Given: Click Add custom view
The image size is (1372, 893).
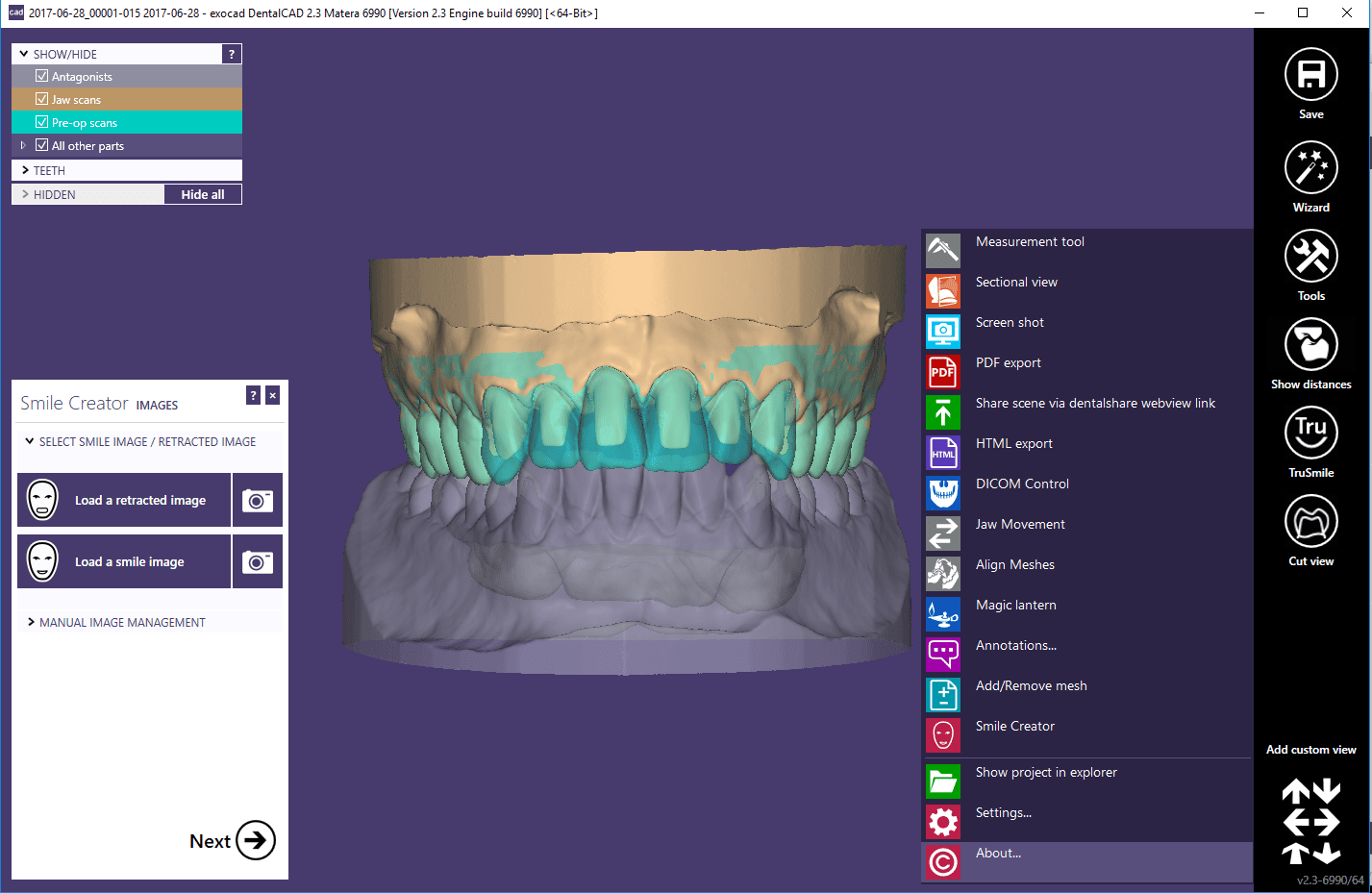Looking at the screenshot, I should pos(1310,750).
